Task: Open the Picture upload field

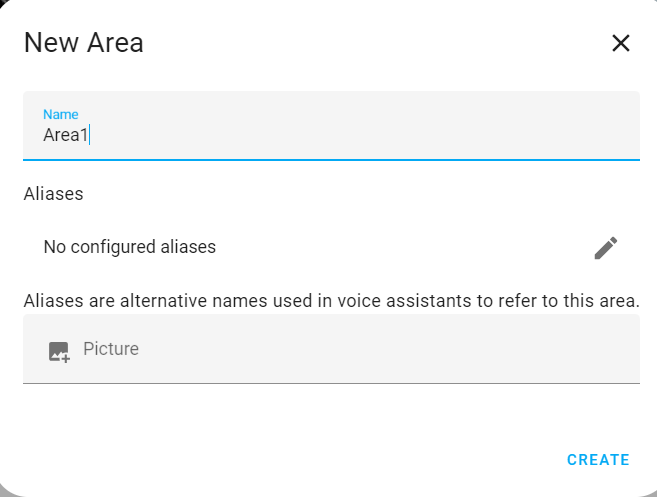Action: click(x=330, y=349)
